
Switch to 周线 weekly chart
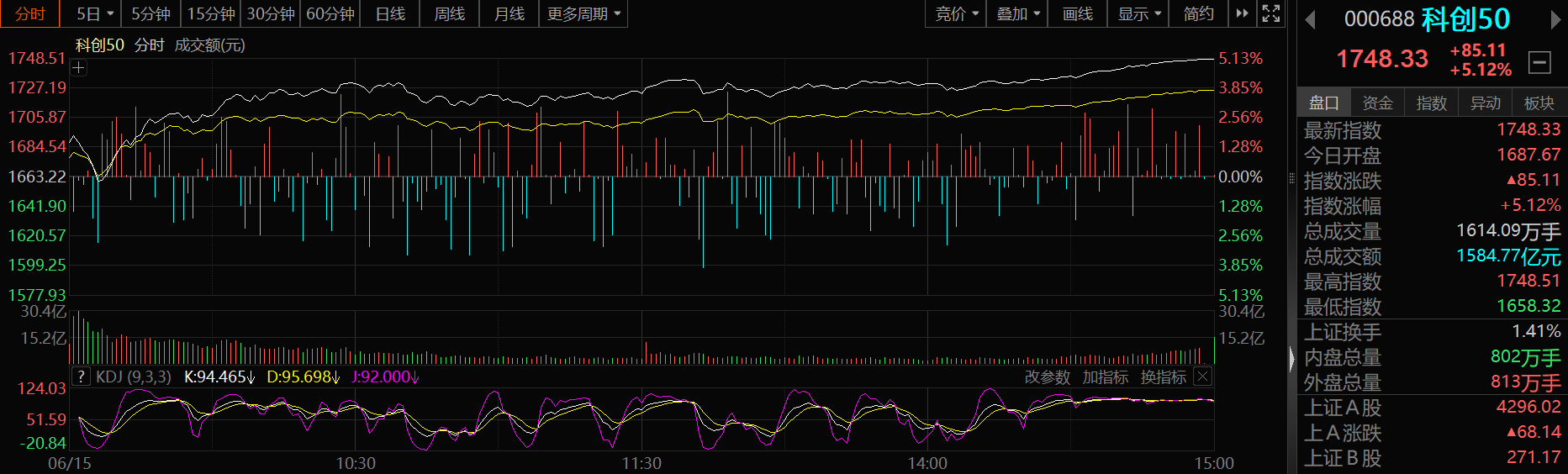pos(449,13)
